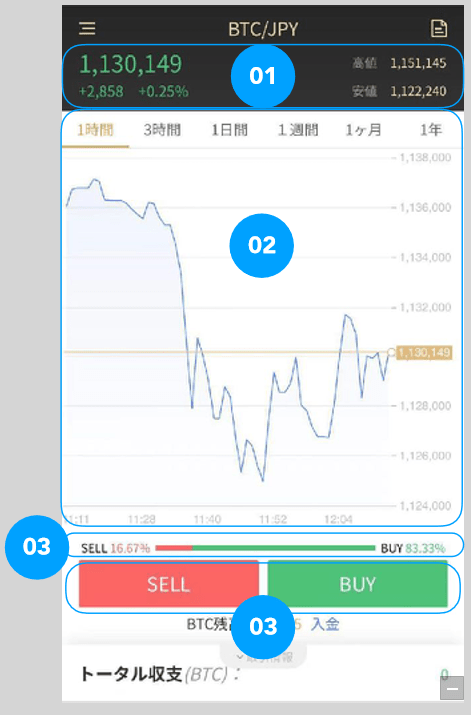Select the 1時間 chart tab
The height and width of the screenshot is (715, 471).
(95, 130)
